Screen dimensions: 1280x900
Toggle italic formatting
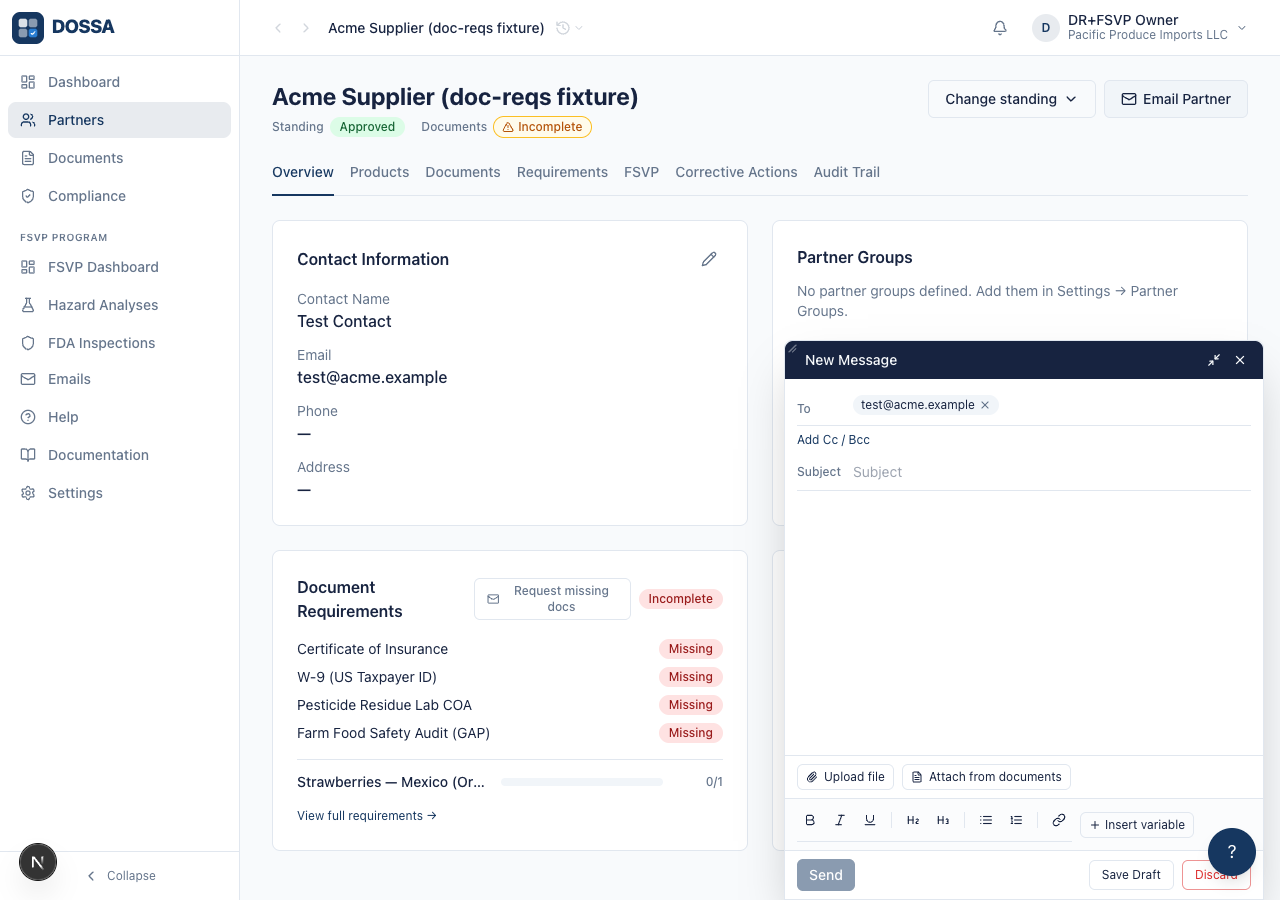tap(840, 820)
